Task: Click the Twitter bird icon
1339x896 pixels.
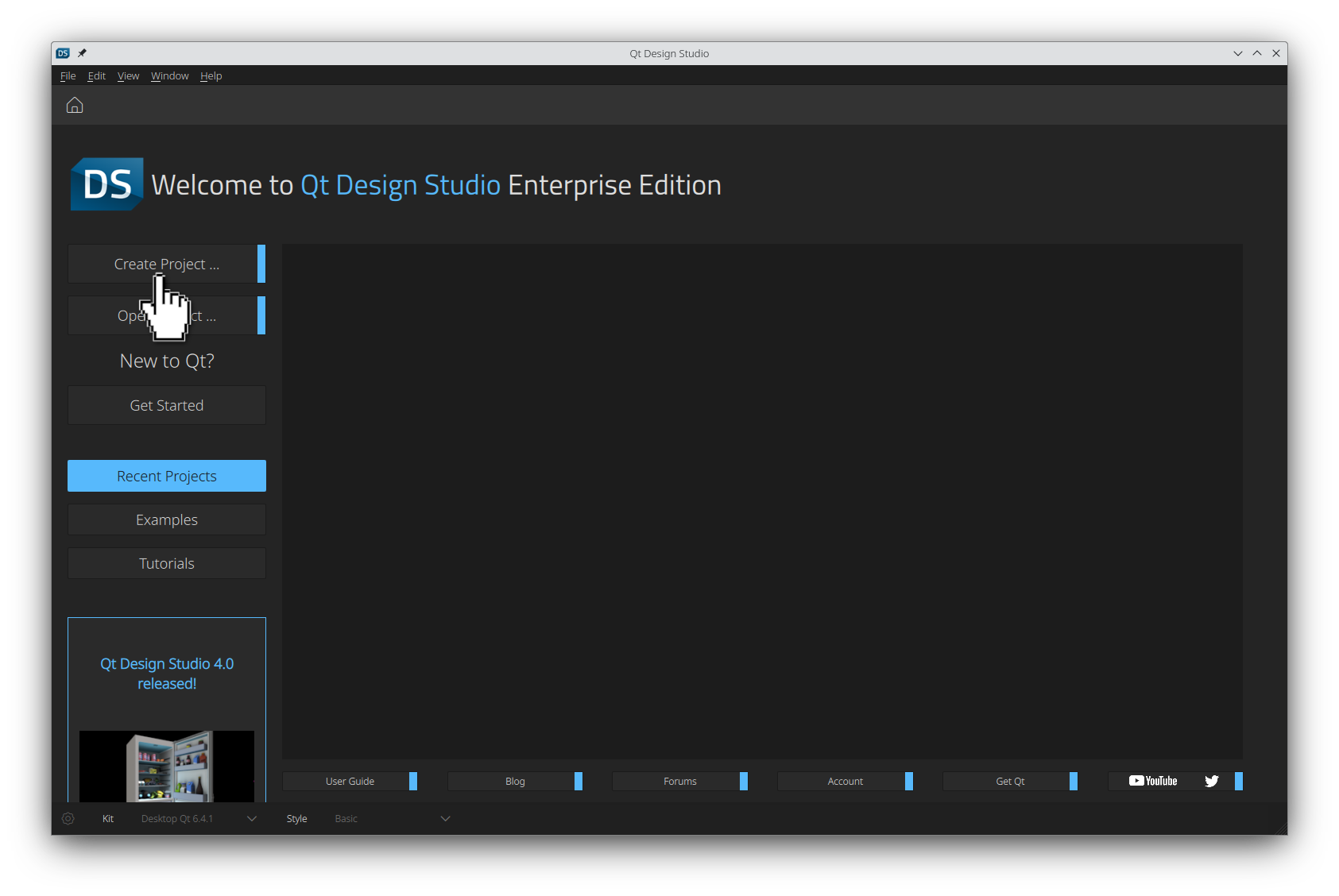Action: tap(1211, 781)
